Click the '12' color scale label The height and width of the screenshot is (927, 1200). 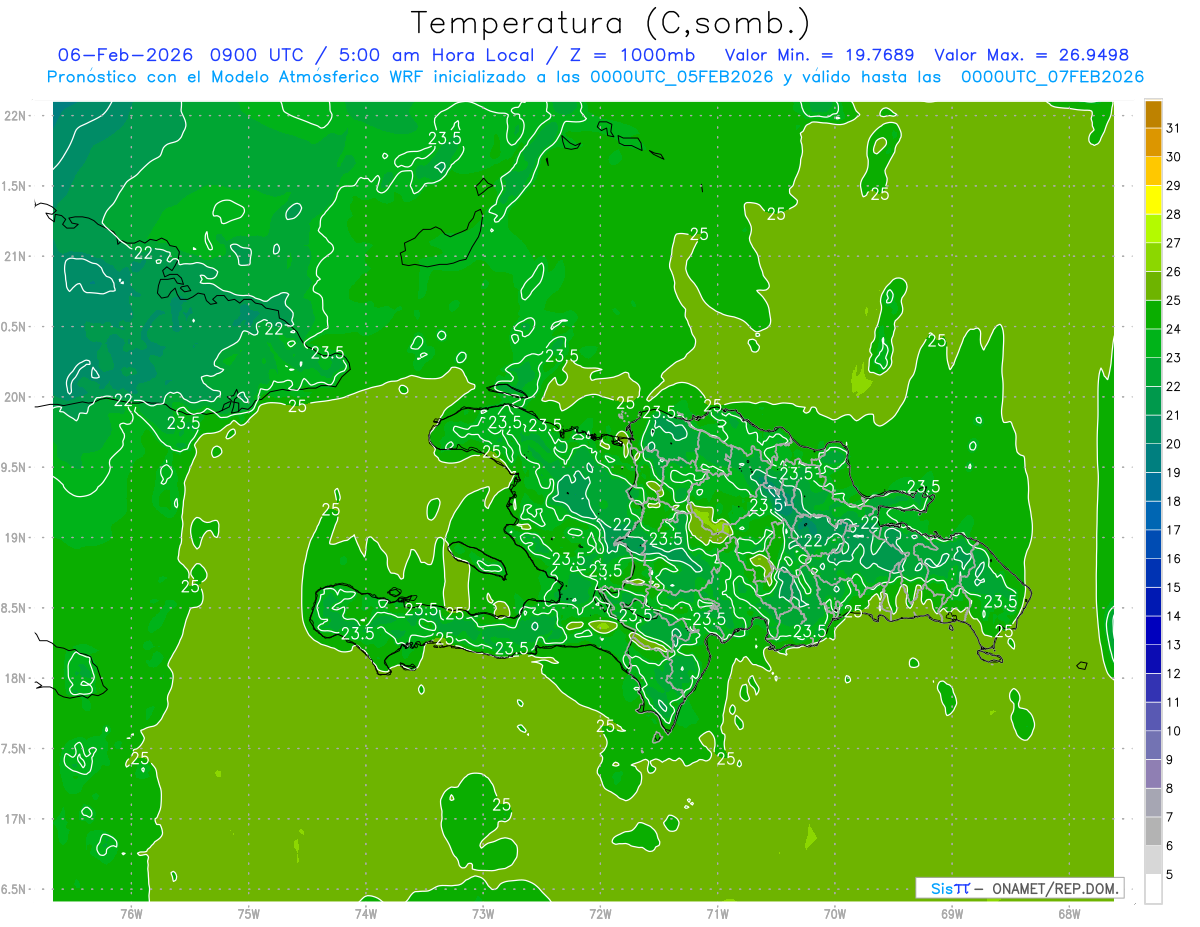[x=1174, y=674]
